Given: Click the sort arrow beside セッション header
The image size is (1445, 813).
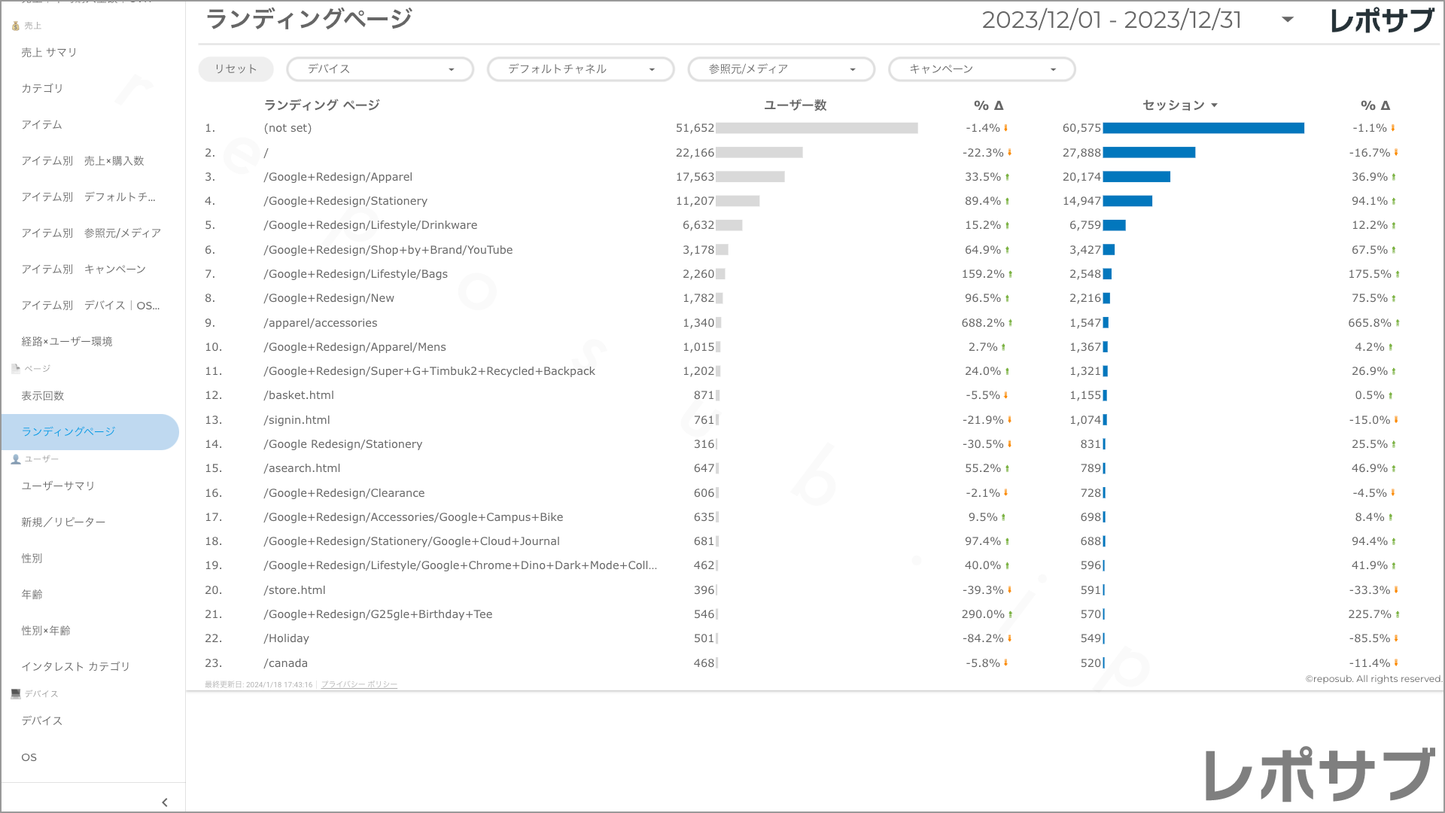Looking at the screenshot, I should click(x=1214, y=106).
